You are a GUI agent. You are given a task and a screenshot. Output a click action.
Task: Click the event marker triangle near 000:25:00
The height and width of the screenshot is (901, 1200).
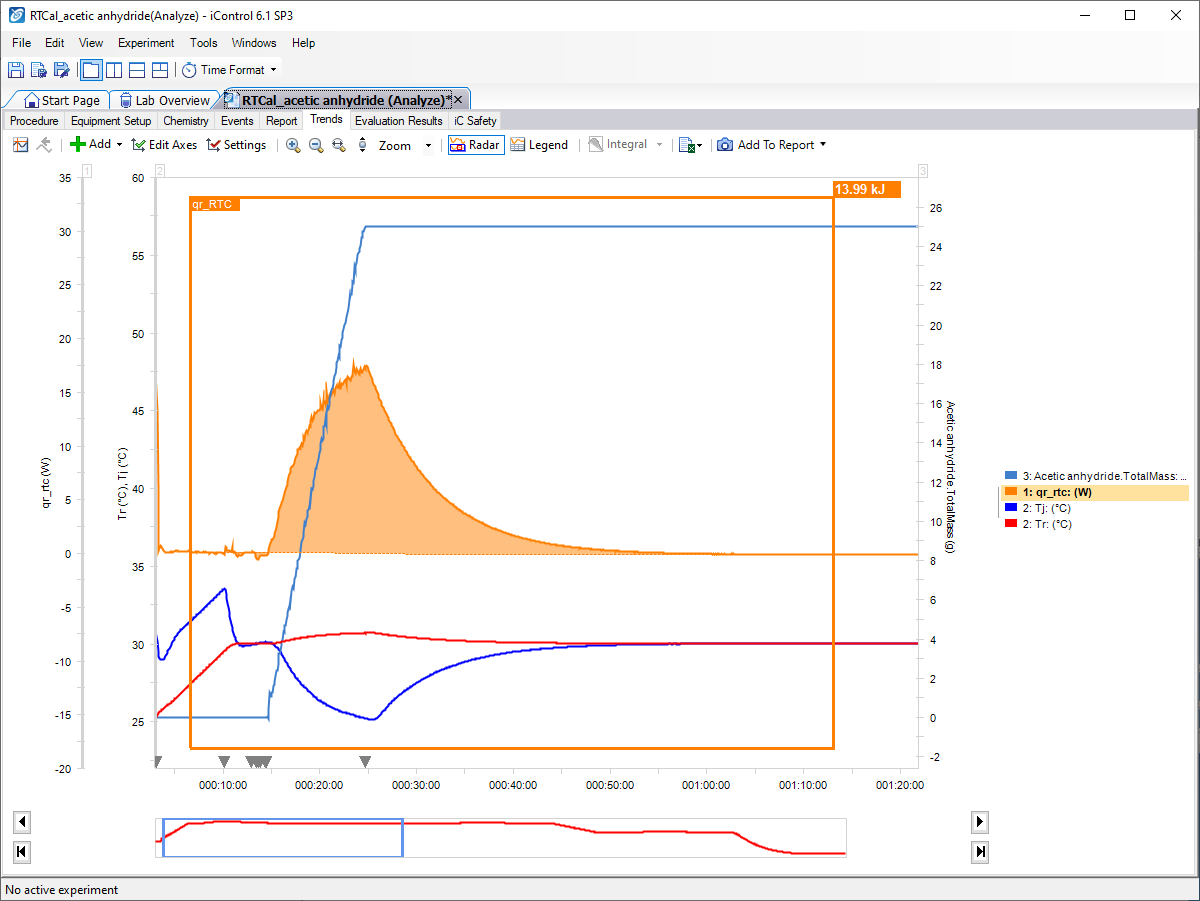pyautogui.click(x=365, y=762)
